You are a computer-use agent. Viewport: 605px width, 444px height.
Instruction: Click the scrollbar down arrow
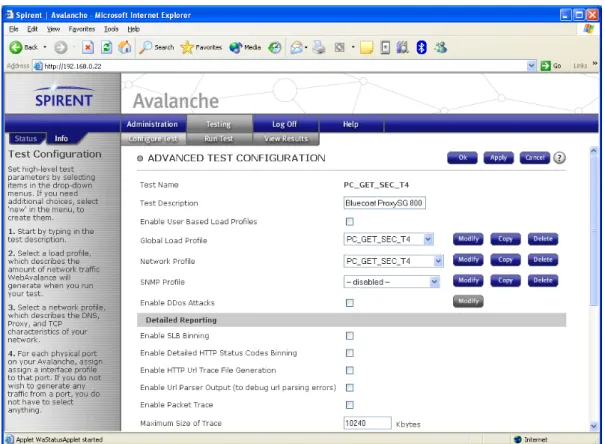click(x=593, y=426)
